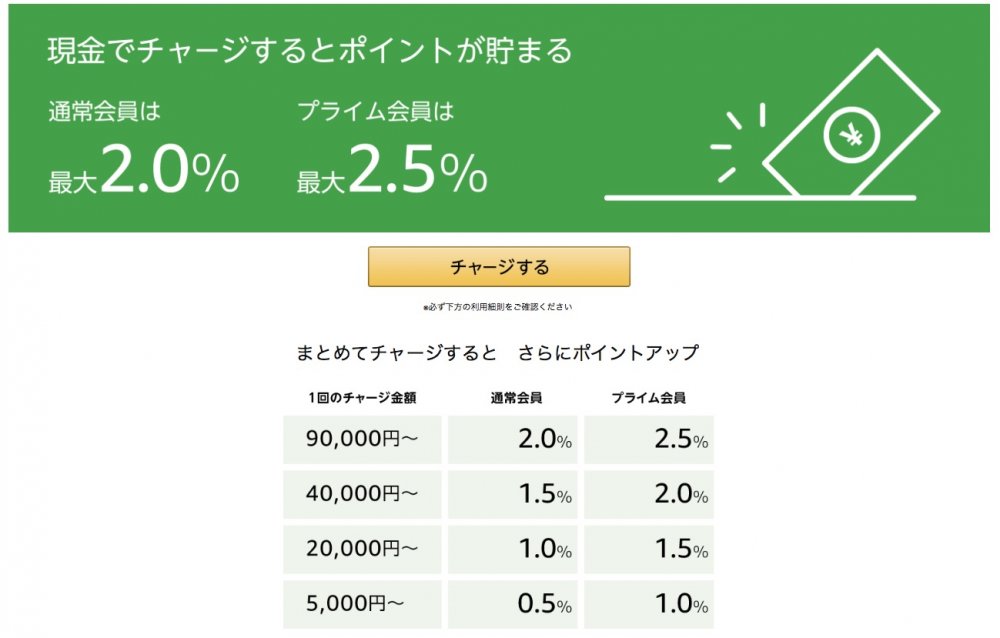
Task: Click the 90,000円〜 row cell
Action: pyautogui.click(x=362, y=440)
